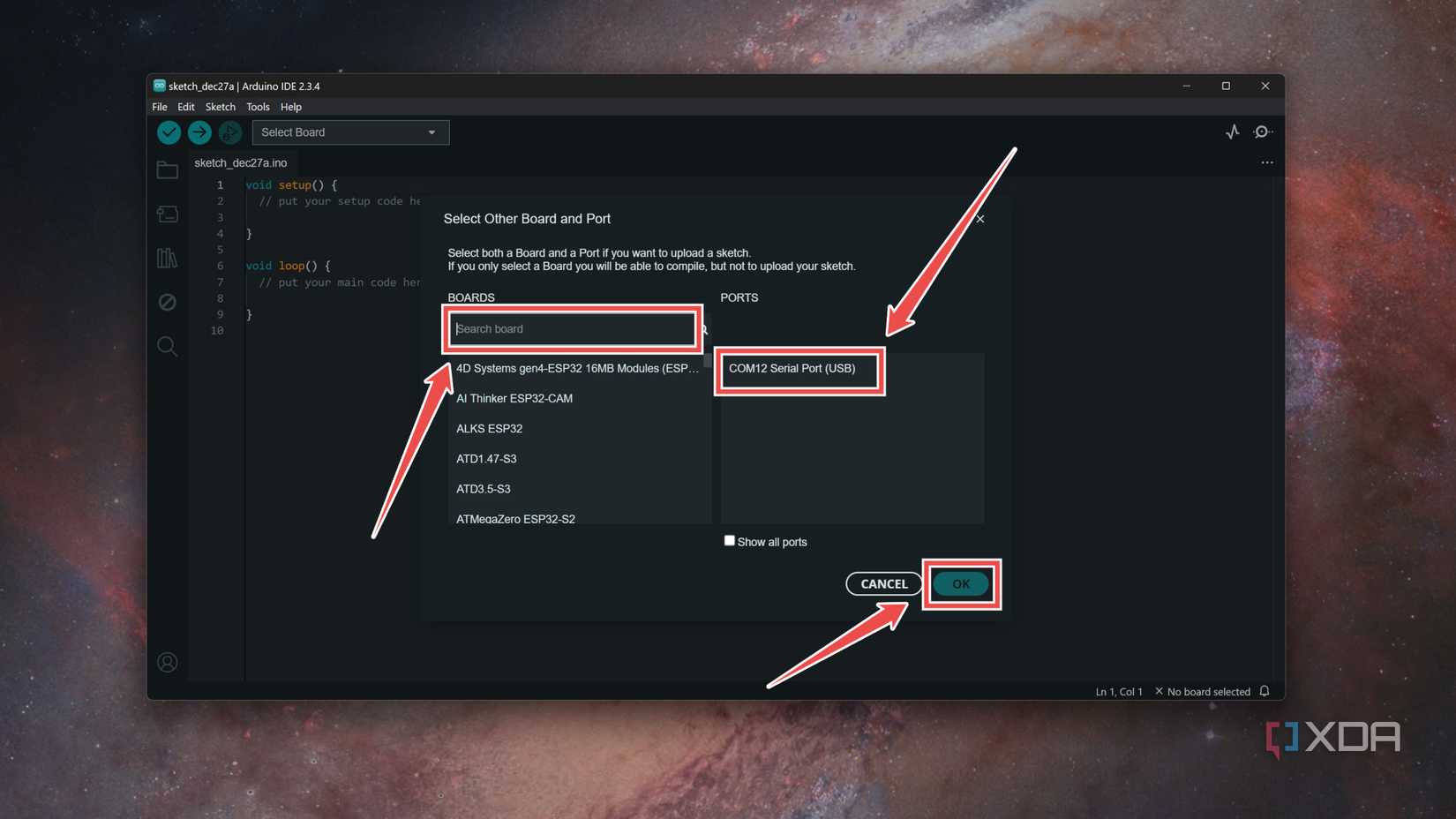Open the Tools menu
The width and height of the screenshot is (1456, 819).
point(258,107)
